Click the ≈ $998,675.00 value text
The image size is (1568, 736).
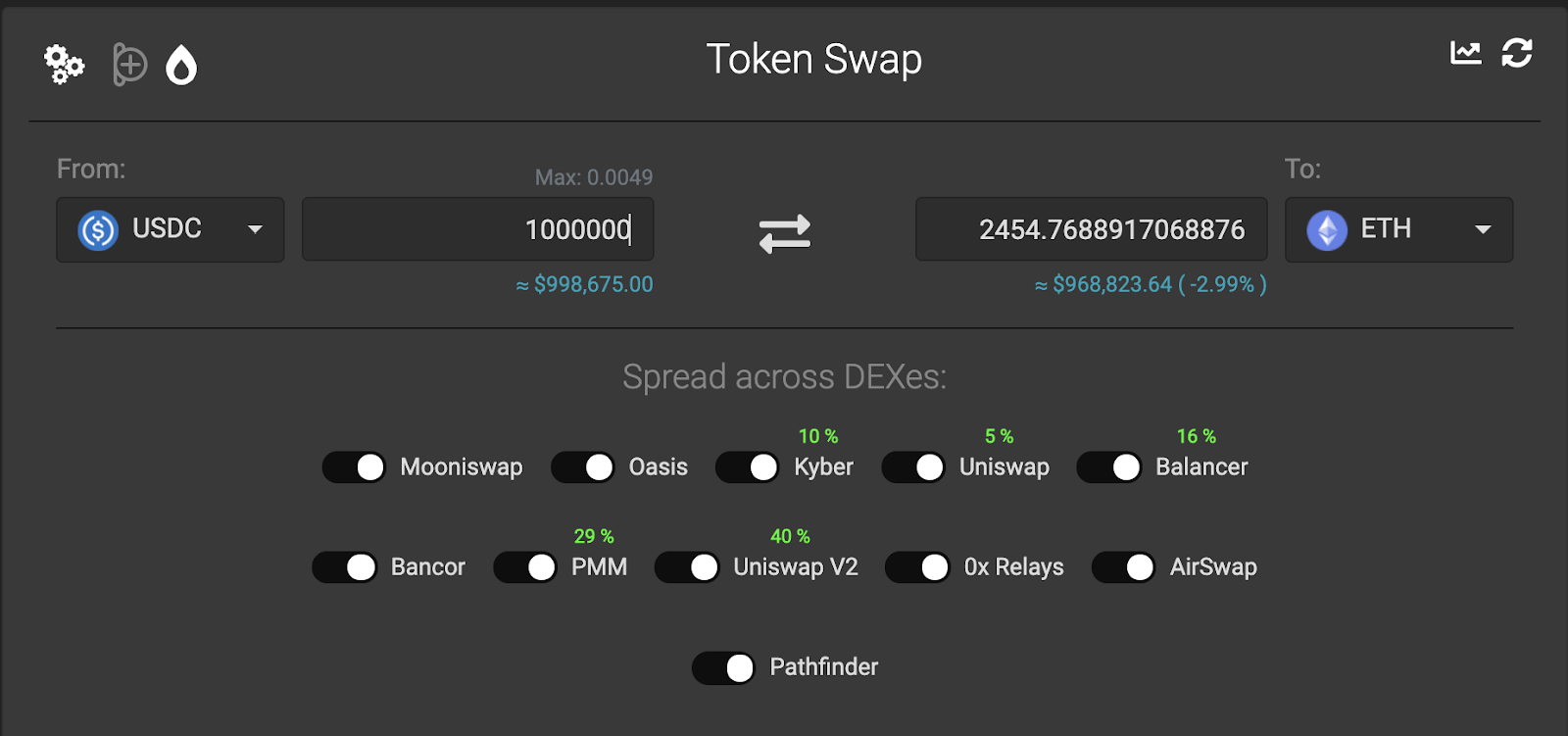(x=585, y=284)
